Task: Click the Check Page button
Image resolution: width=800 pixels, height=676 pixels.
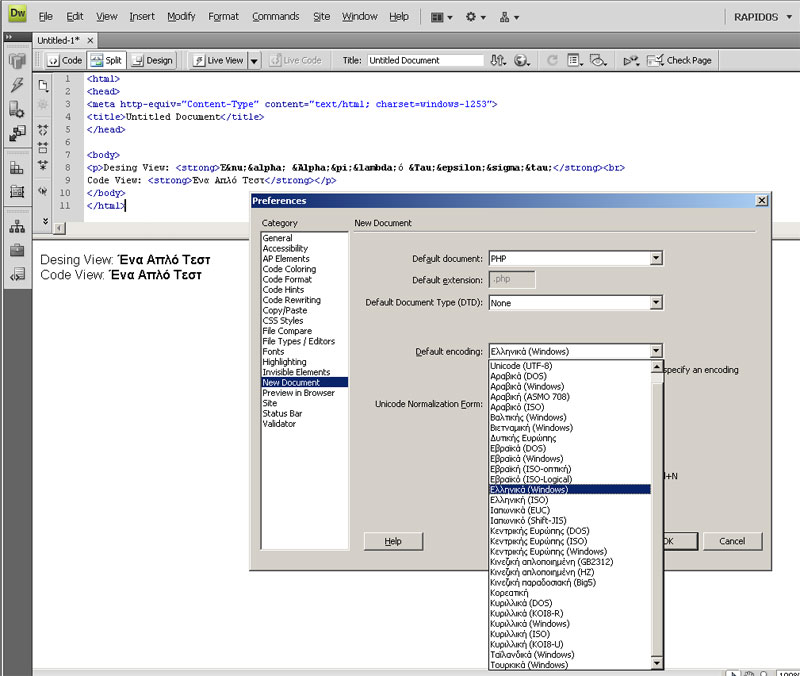Action: point(679,61)
